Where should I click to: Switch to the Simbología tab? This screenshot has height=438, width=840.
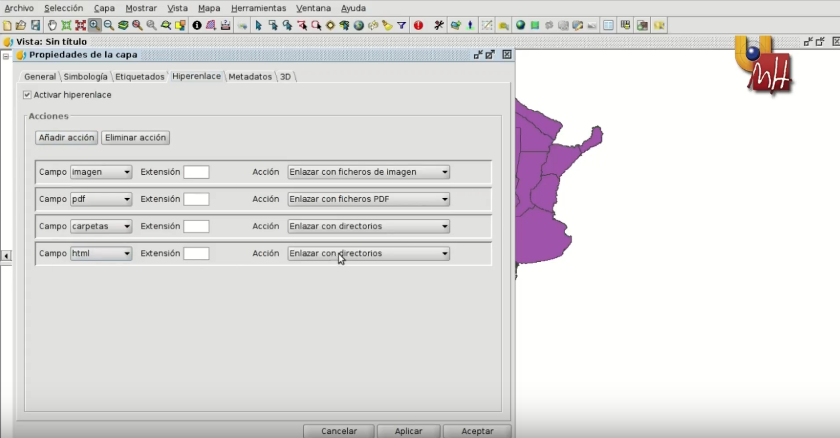(x=85, y=77)
